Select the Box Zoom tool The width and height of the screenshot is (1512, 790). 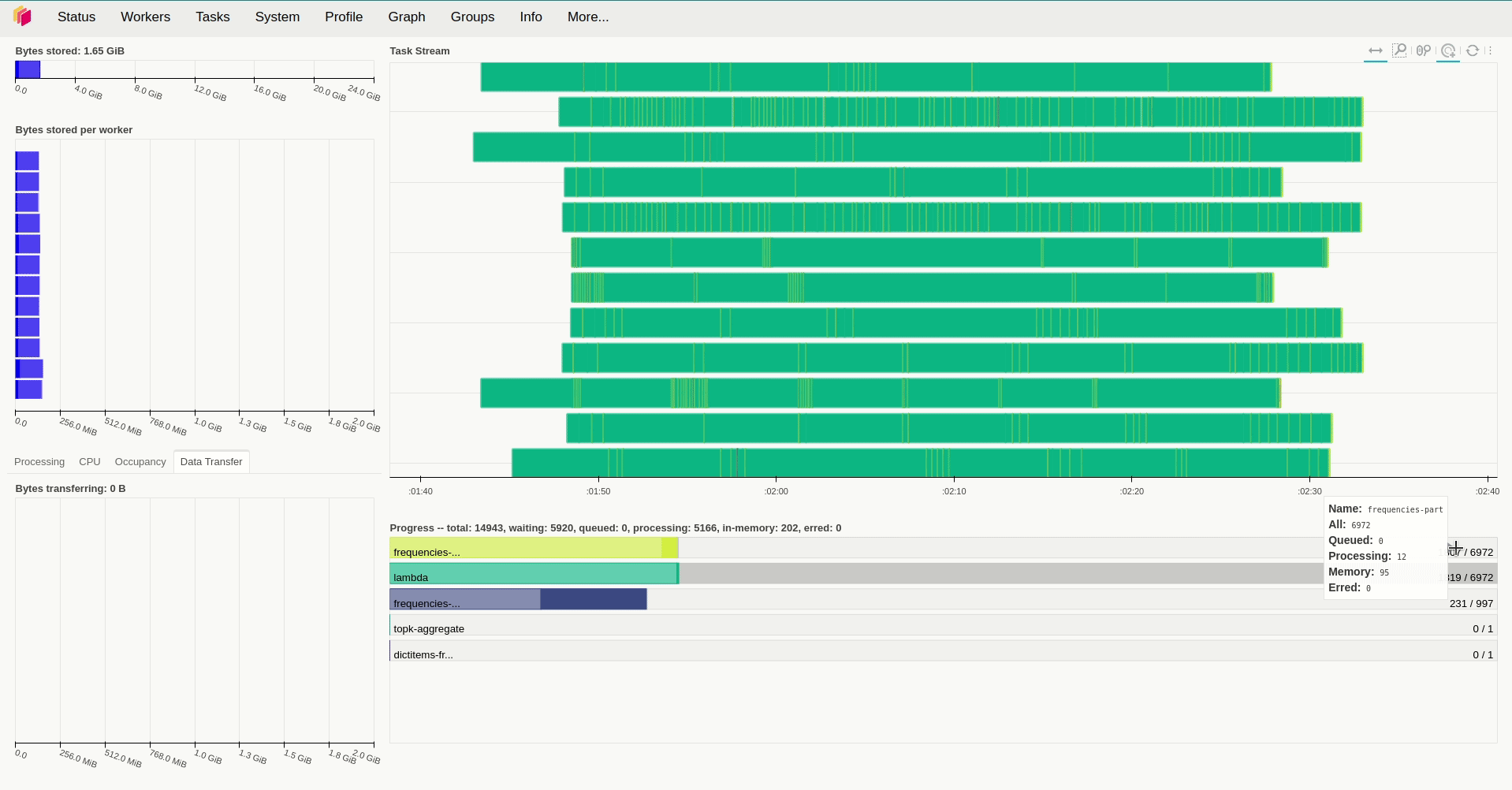(x=1399, y=50)
